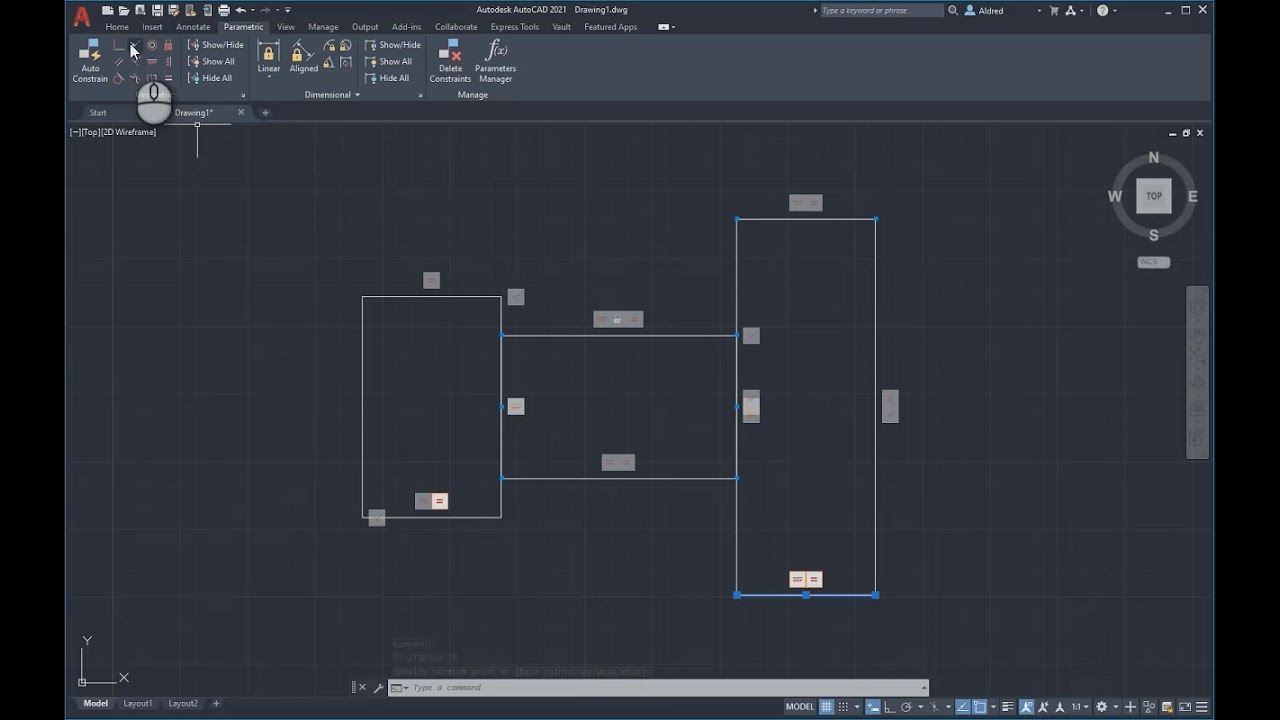Screen dimensions: 1280x720
Task: Click the Plot (print) icon
Action: coord(224,10)
